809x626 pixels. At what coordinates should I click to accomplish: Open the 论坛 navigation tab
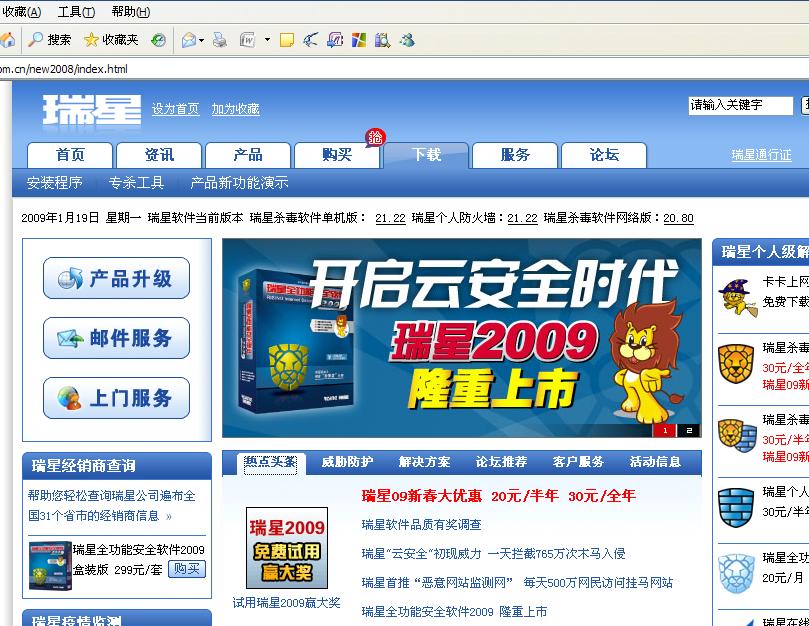(604, 155)
